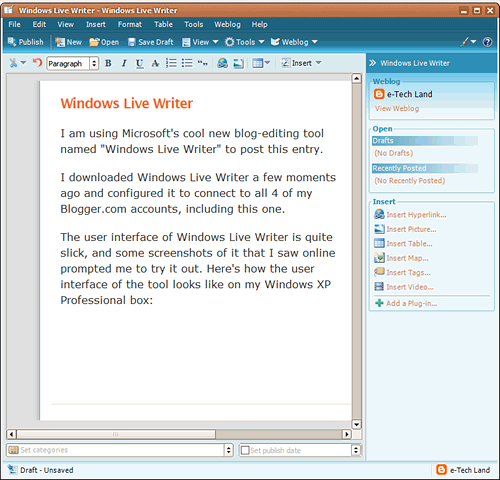Click the insert picture icon in the formatting bar

click(238, 63)
